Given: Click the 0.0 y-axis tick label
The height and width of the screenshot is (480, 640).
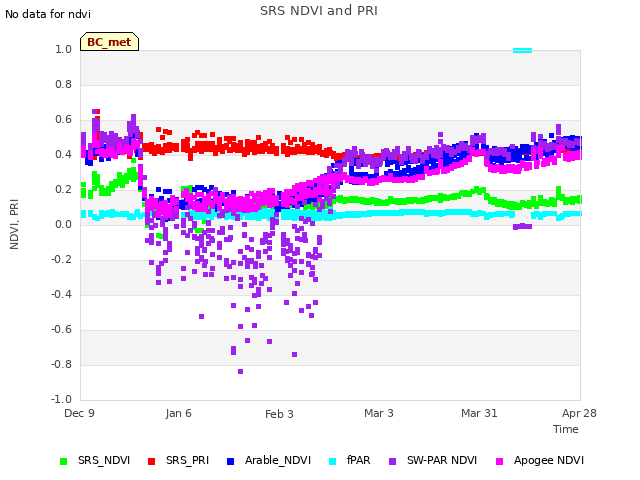Looking at the screenshot, I should tap(63, 224).
